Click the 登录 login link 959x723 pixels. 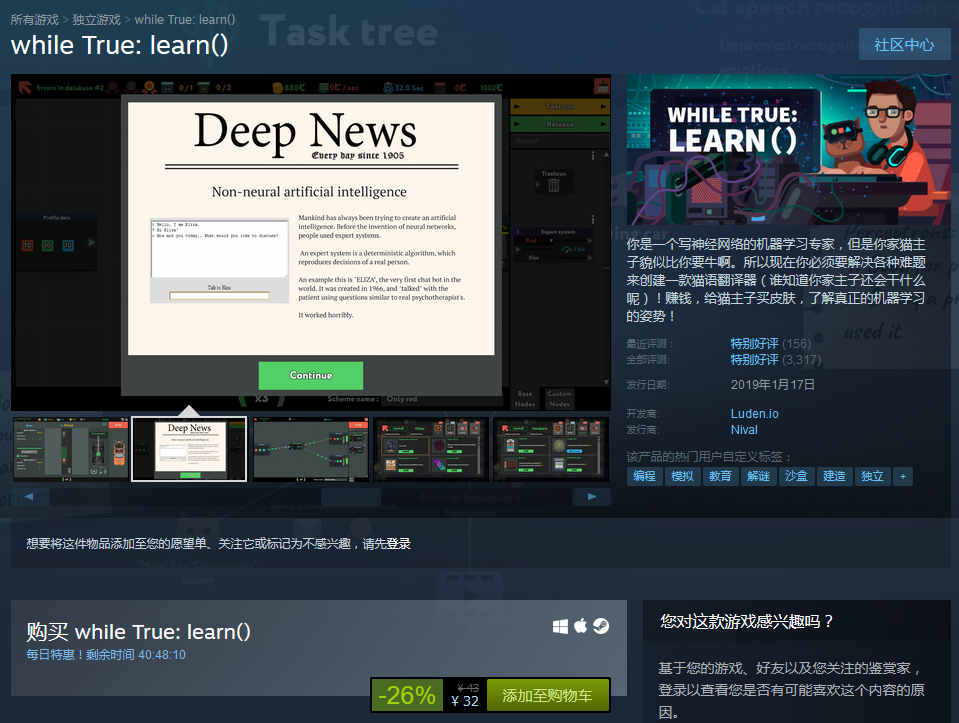point(398,544)
